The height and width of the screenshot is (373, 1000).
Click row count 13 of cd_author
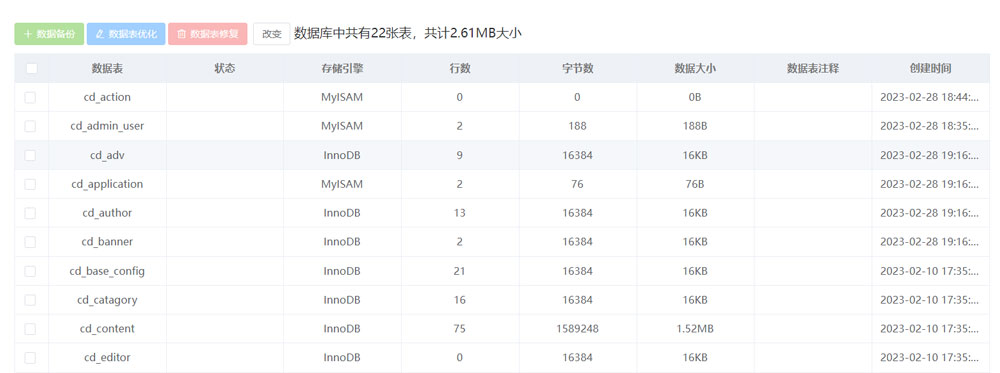460,213
